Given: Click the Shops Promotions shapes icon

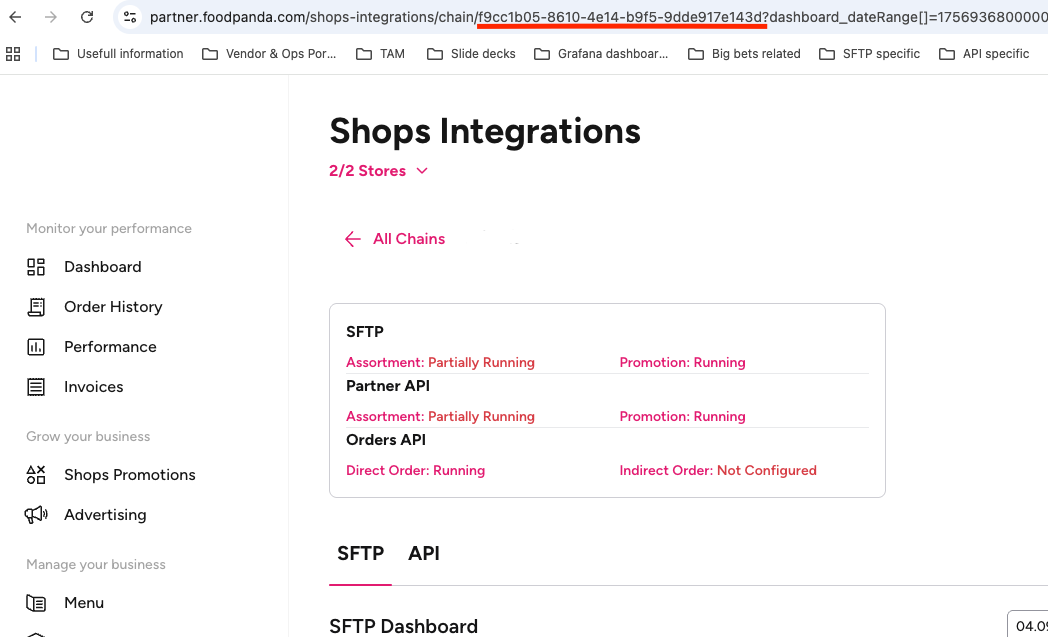Looking at the screenshot, I should [x=36, y=475].
